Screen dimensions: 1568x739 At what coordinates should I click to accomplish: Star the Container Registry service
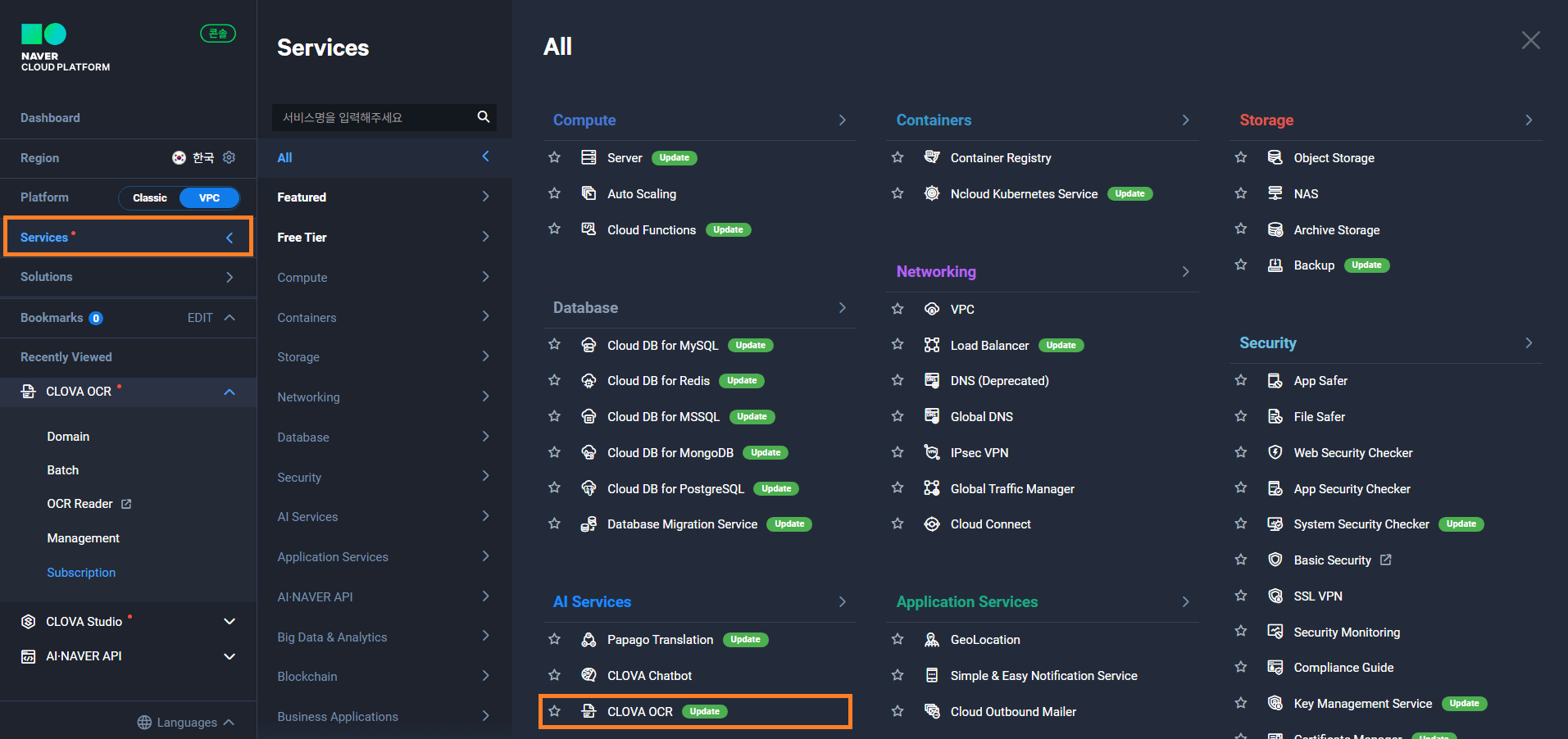point(898,157)
